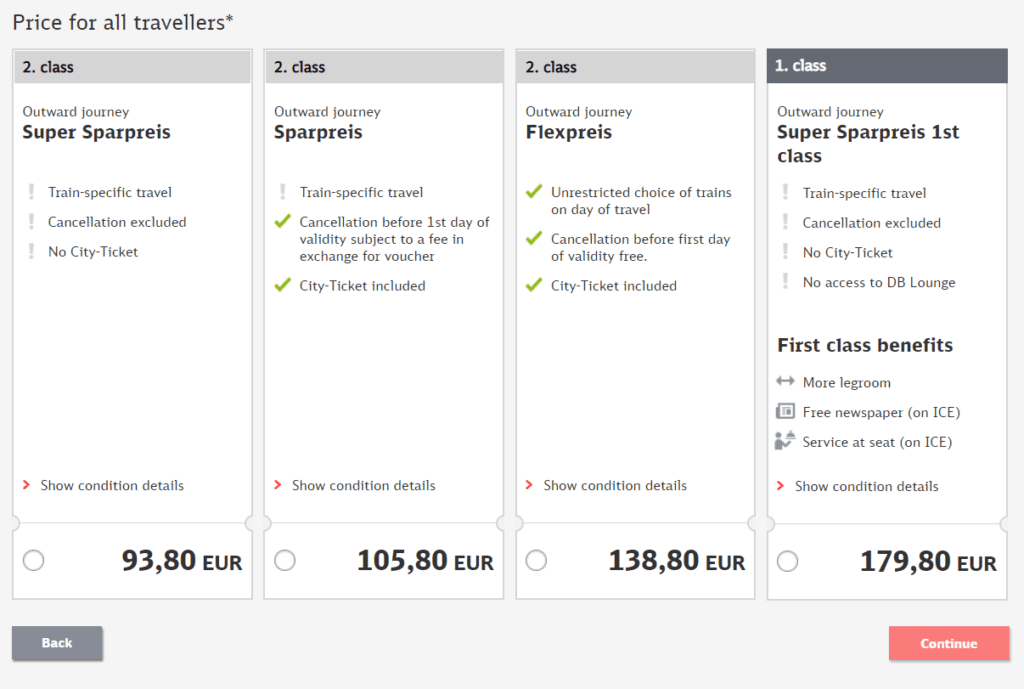
Task: Show condition details for Flexpreis
Action: click(x=614, y=486)
